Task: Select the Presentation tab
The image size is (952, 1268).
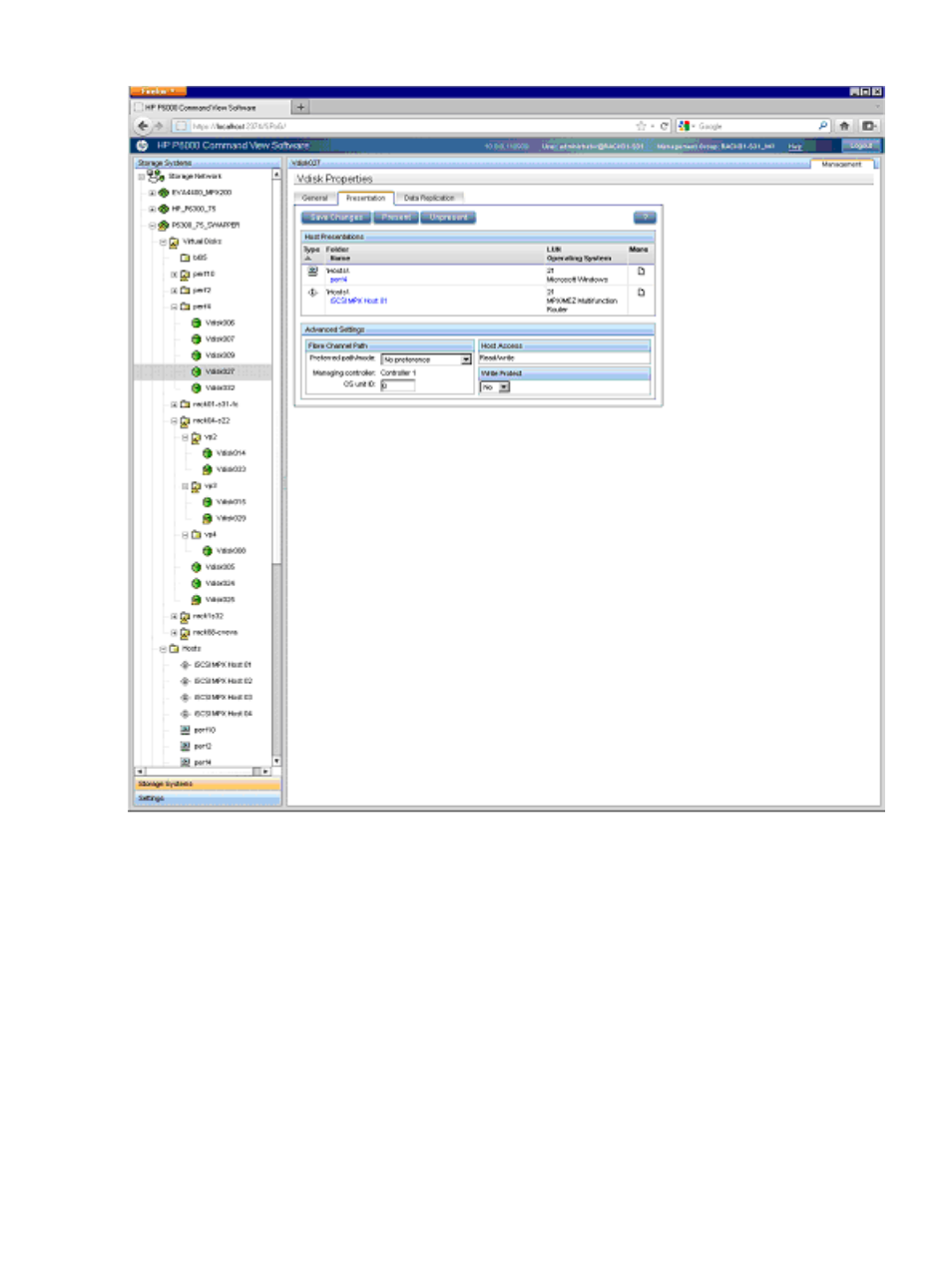Action: (366, 198)
